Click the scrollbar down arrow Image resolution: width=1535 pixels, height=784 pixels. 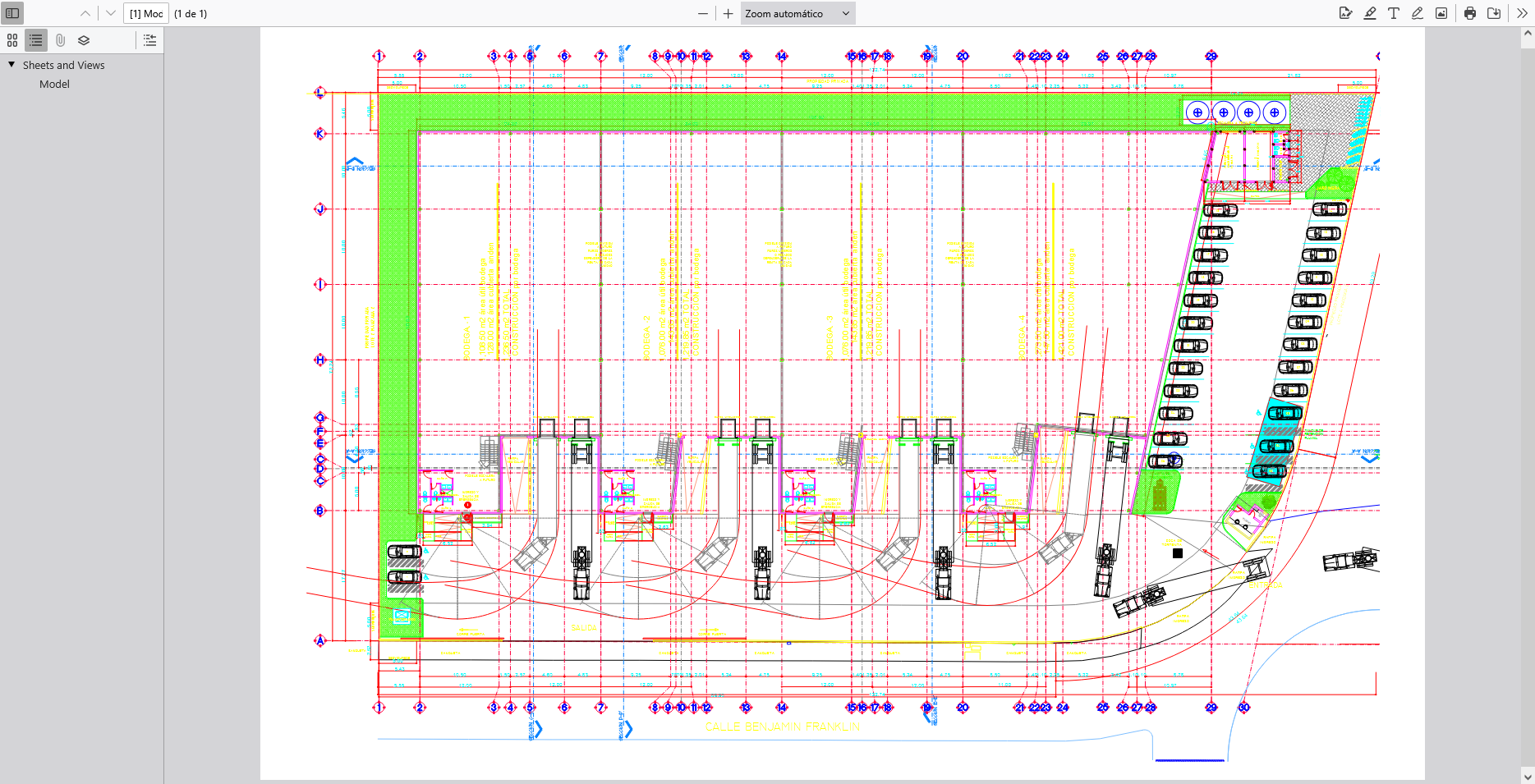click(1528, 776)
